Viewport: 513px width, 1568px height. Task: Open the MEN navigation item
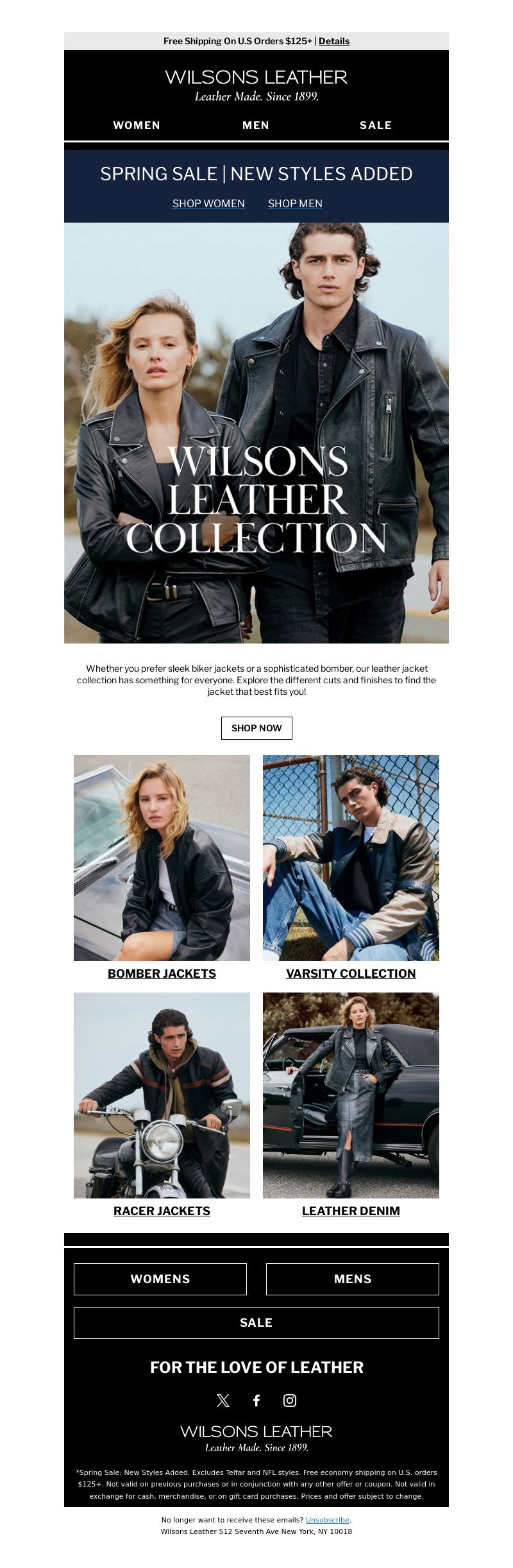point(256,125)
